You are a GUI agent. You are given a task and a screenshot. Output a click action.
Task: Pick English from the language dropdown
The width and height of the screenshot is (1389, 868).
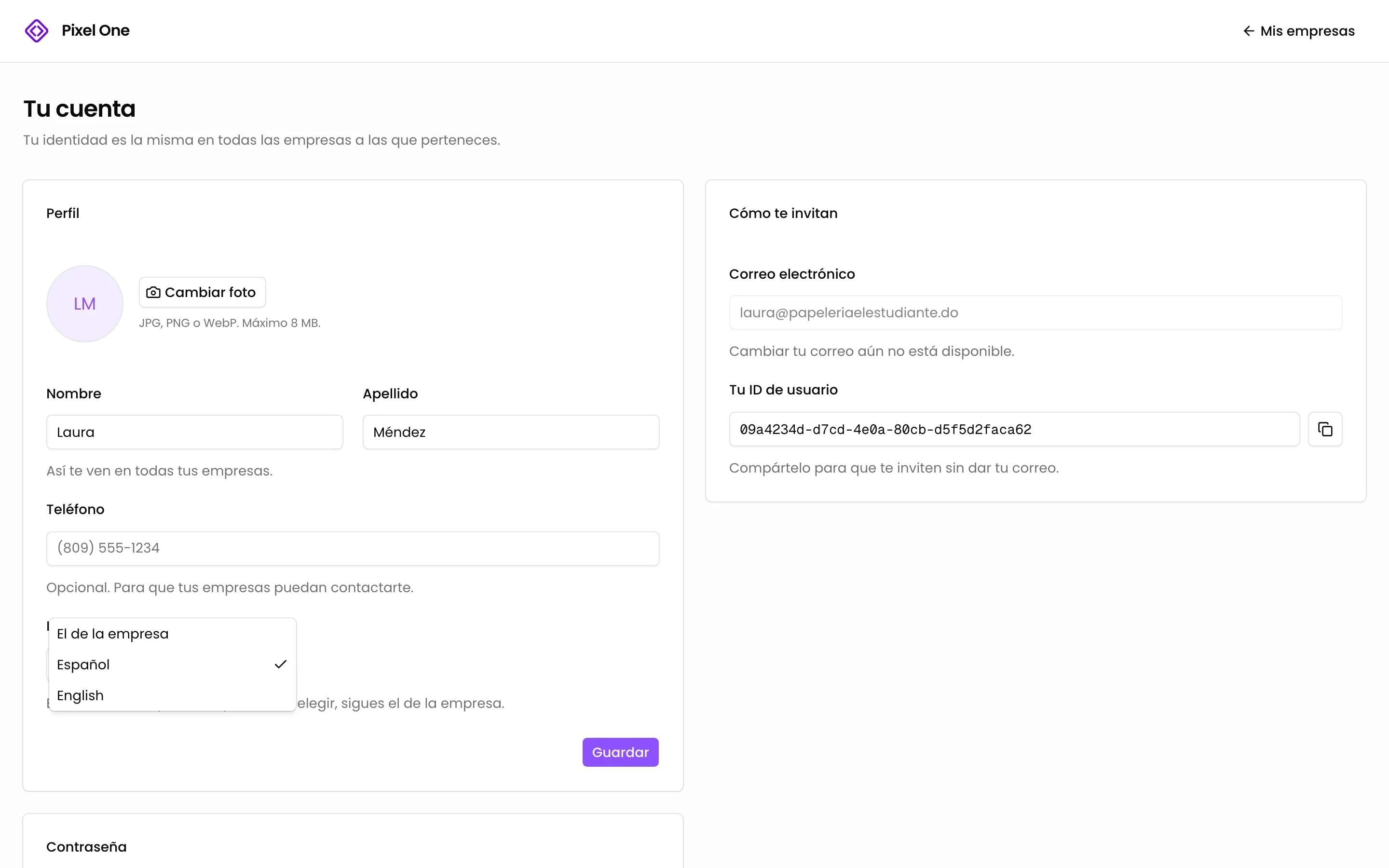pos(173,695)
